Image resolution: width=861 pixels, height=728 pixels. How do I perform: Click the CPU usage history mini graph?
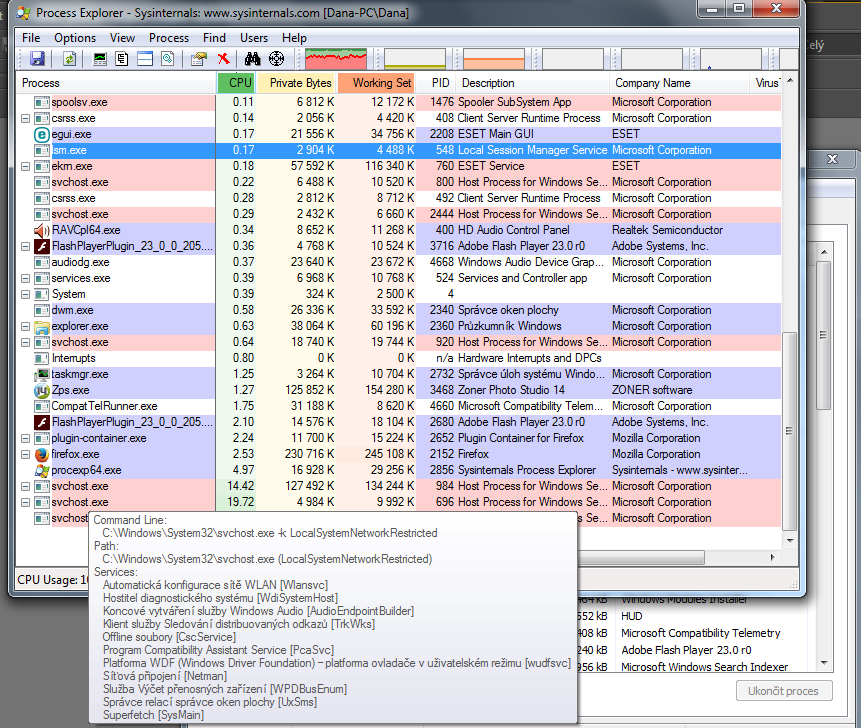click(x=336, y=59)
